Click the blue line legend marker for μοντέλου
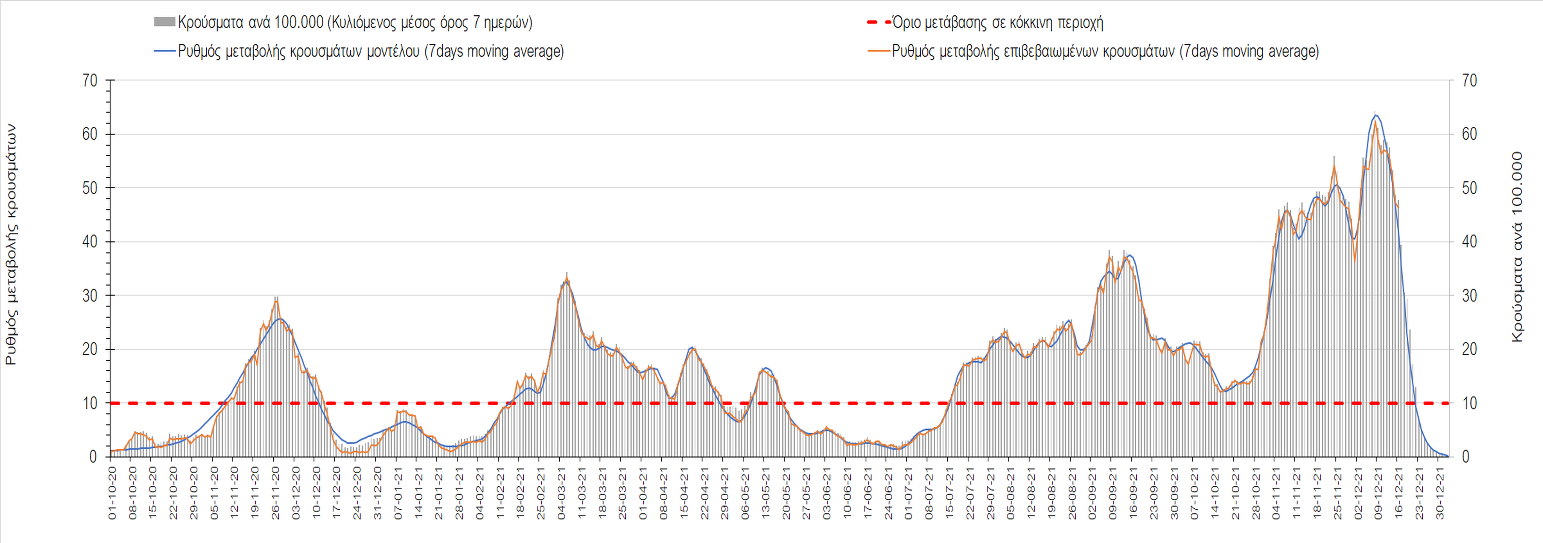This screenshot has height=543, width=1543. pos(164,52)
